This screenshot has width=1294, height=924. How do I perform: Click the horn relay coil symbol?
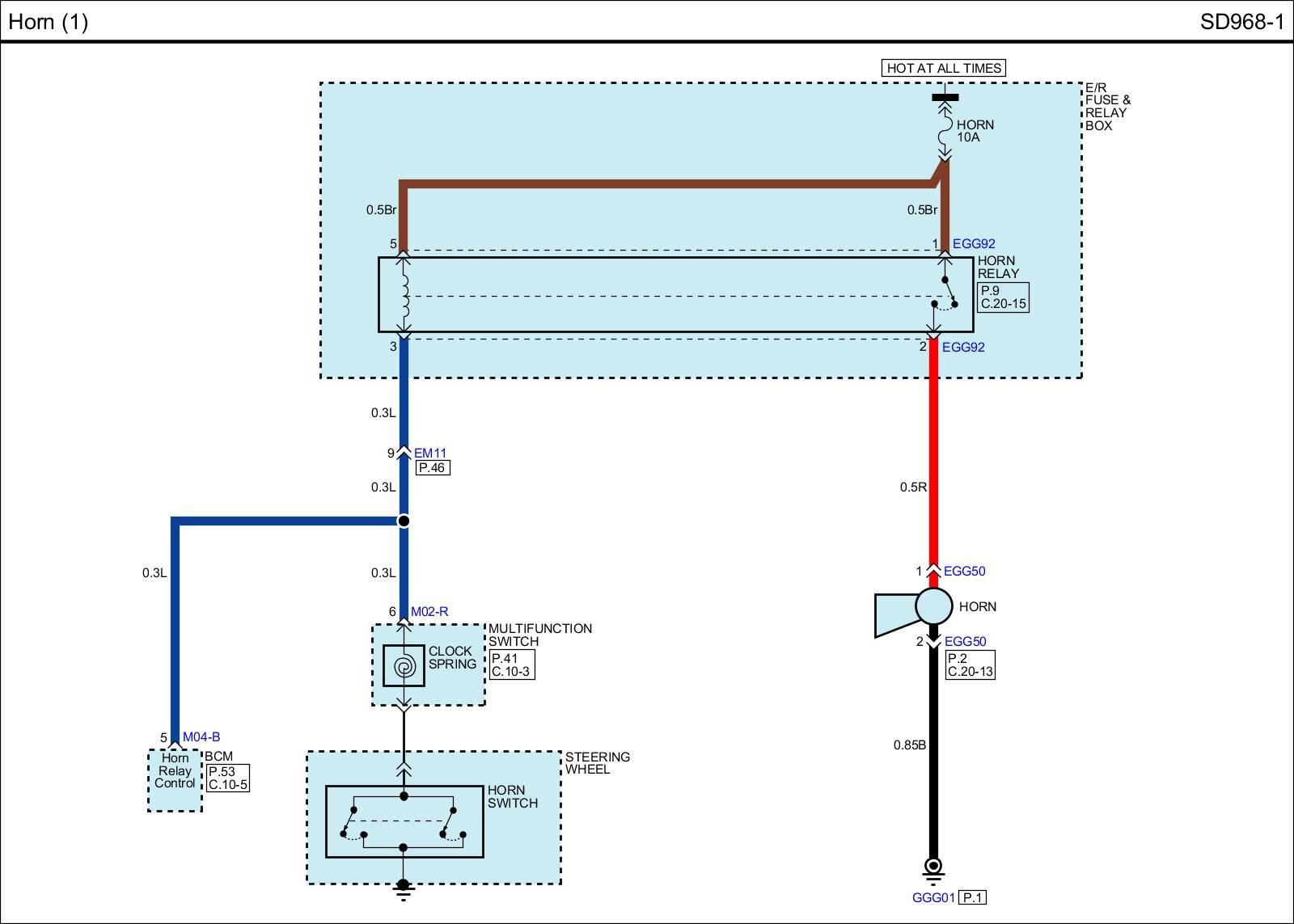pos(404,295)
